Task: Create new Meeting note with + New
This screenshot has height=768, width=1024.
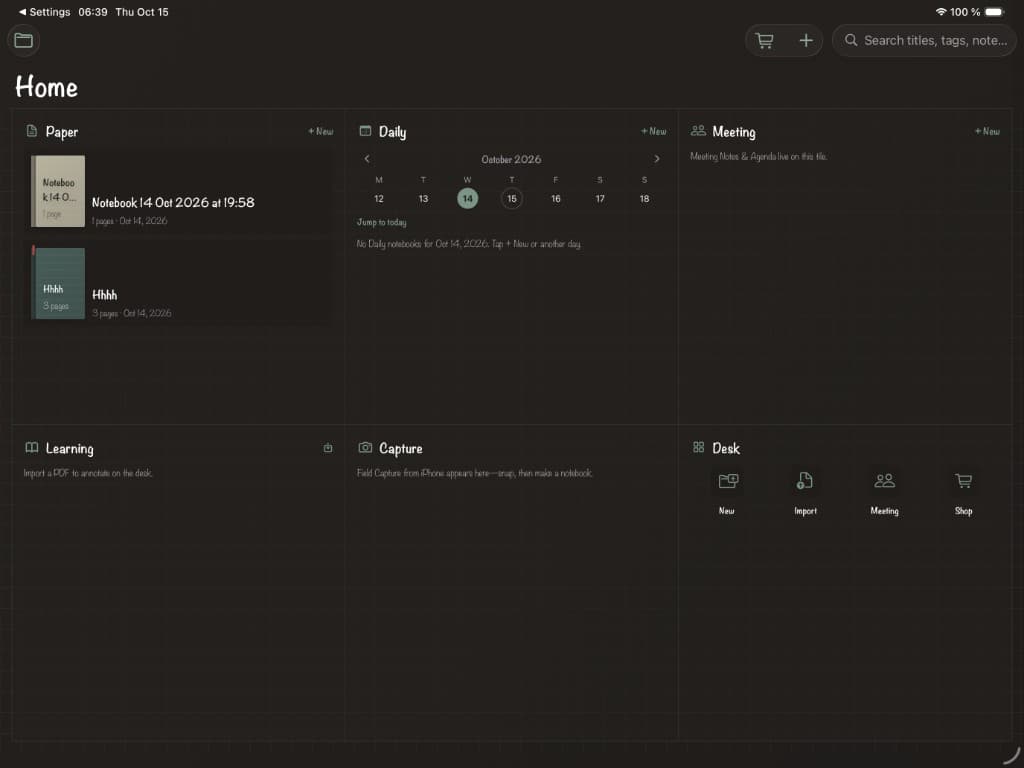Action: tap(987, 131)
